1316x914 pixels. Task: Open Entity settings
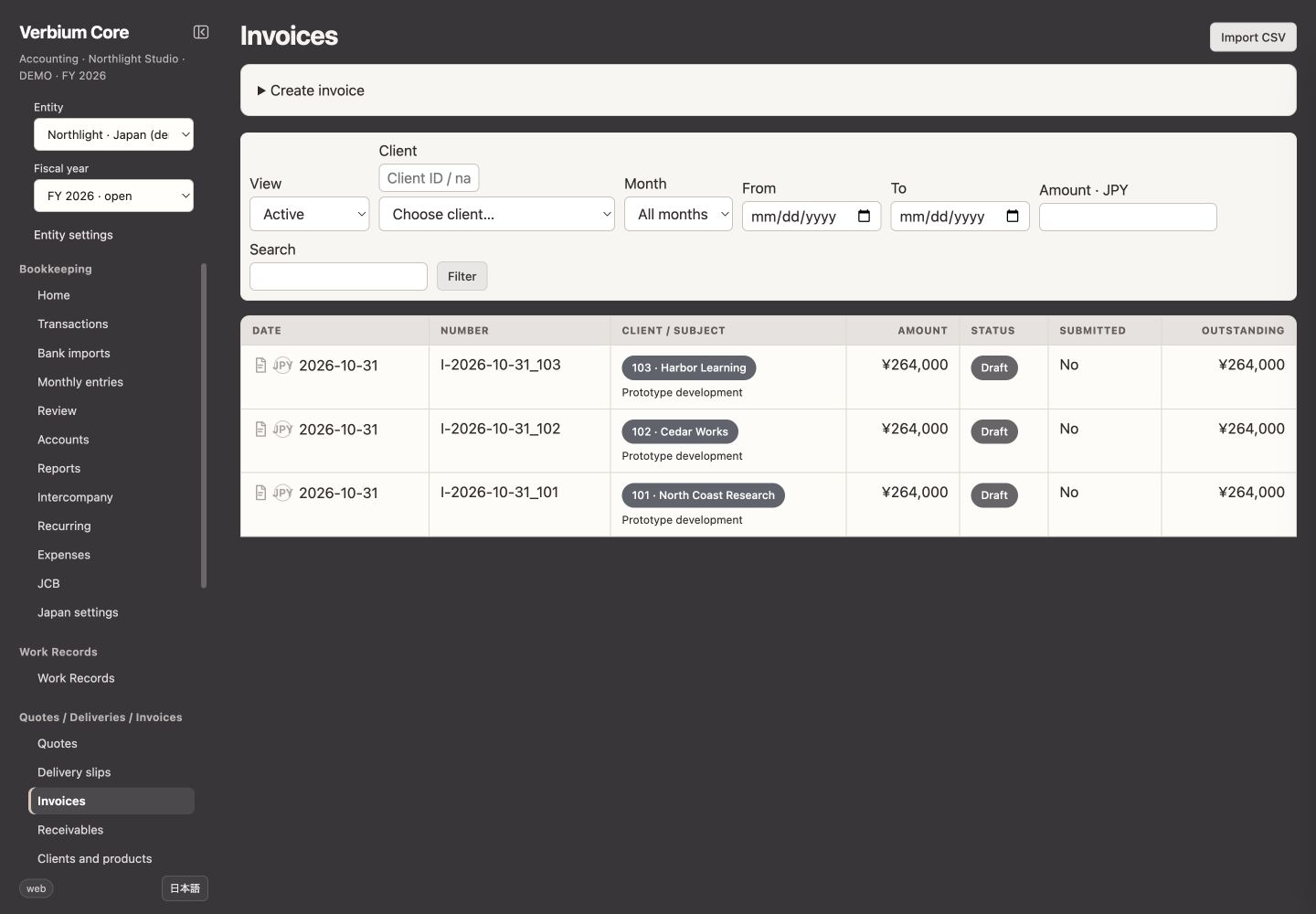tap(73, 235)
